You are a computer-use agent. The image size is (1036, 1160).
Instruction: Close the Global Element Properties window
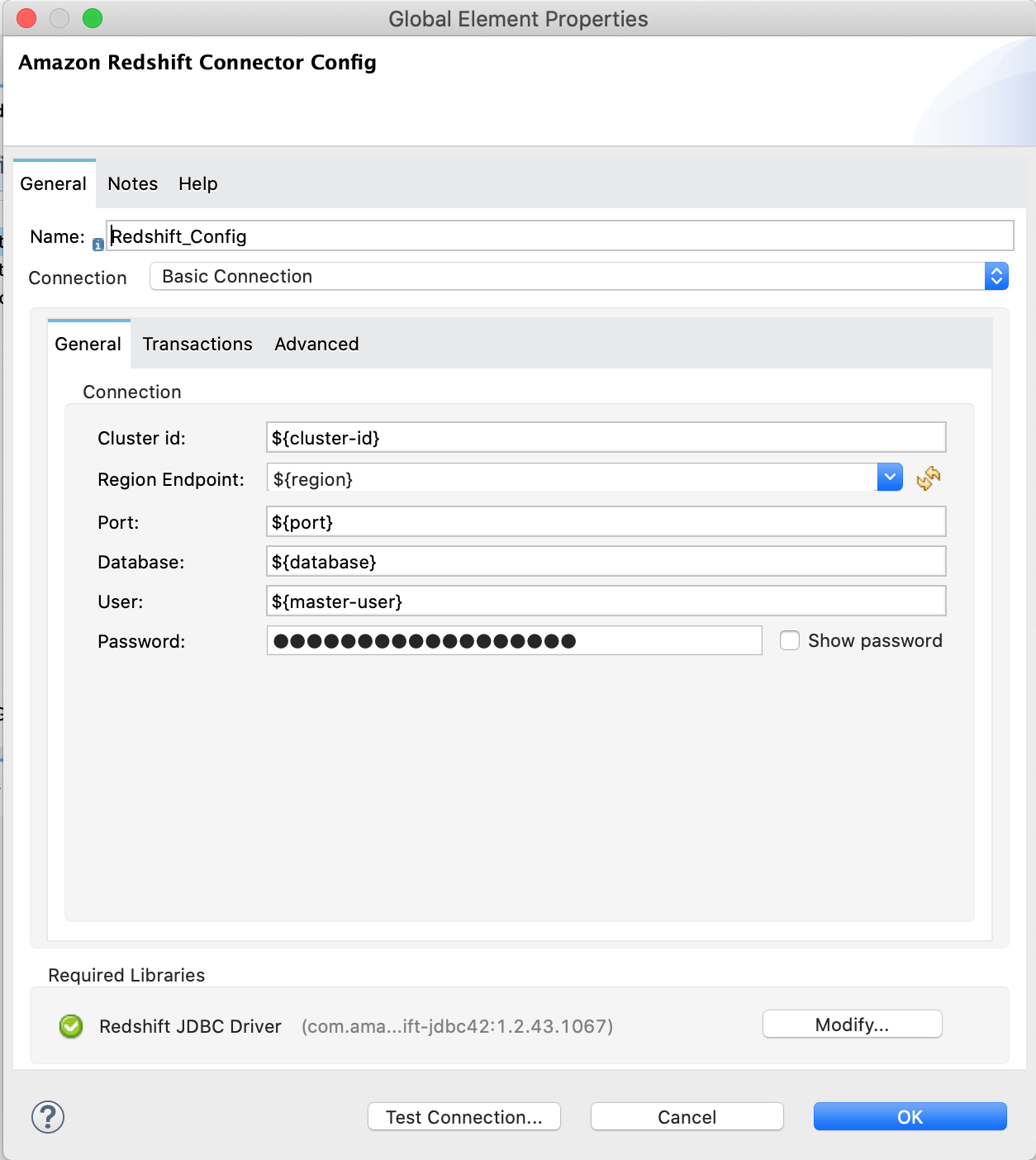26,18
